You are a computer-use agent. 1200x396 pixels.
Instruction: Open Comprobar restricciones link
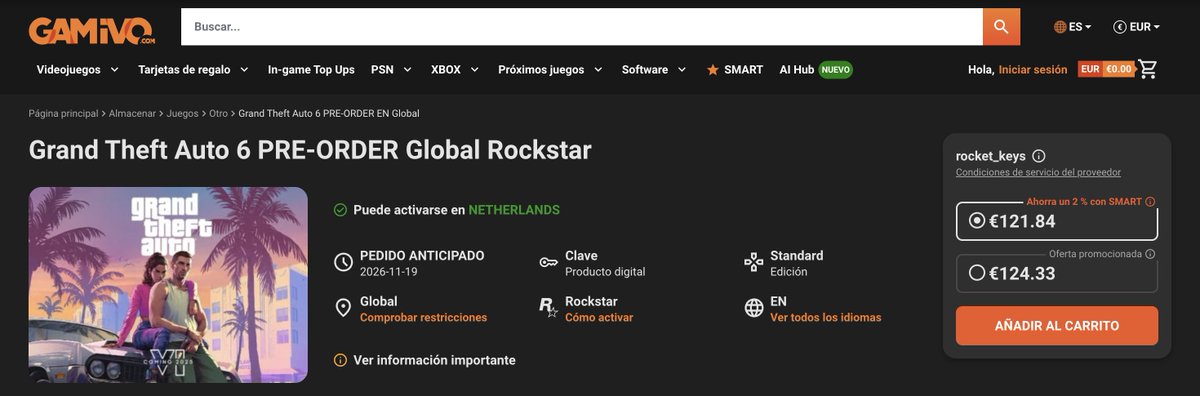pyautogui.click(x=423, y=317)
